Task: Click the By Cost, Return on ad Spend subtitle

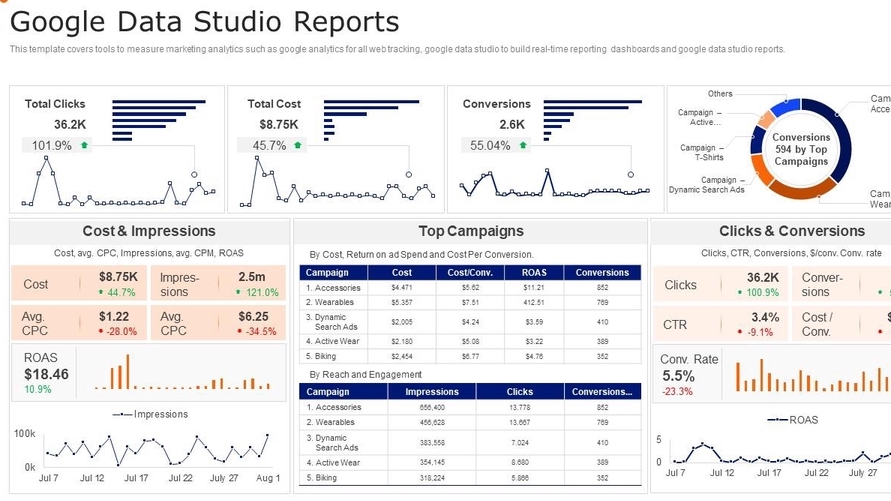Action: tap(421, 254)
